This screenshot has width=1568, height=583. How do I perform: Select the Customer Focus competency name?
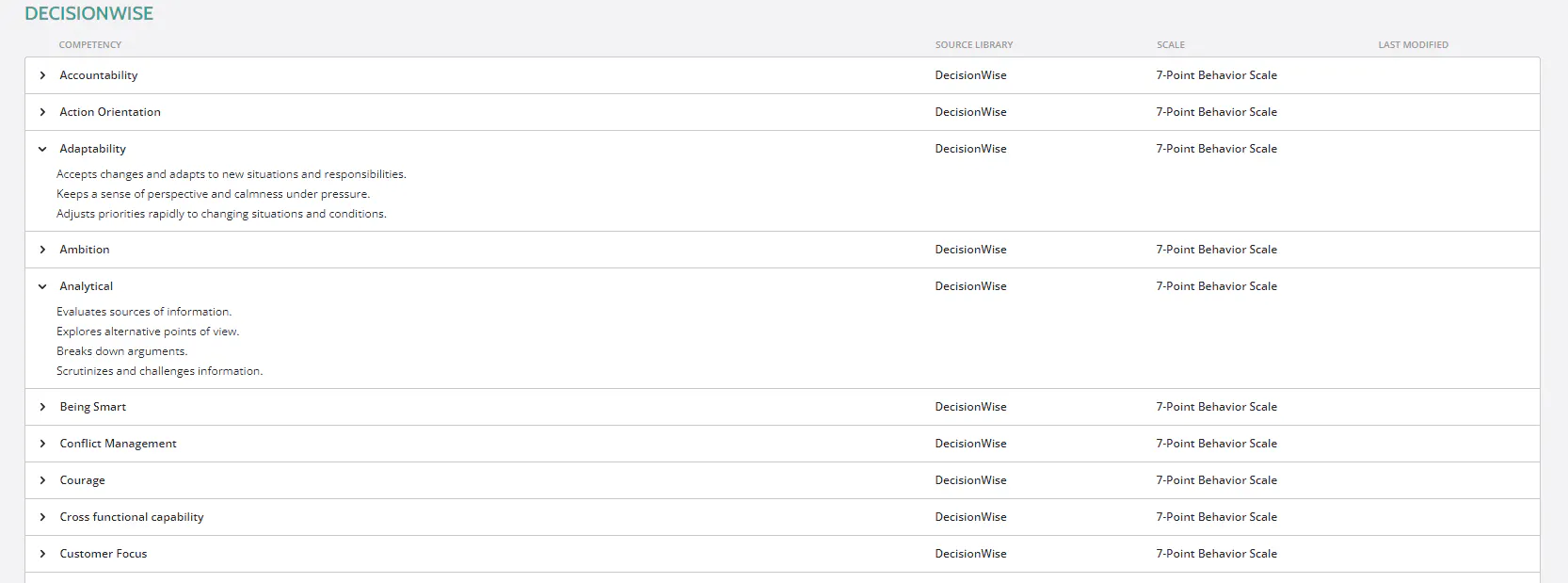104,554
